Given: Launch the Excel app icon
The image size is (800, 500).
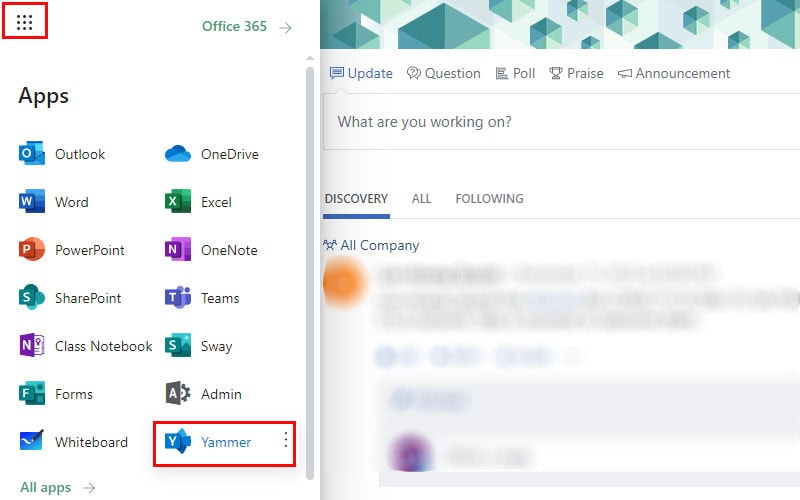Looking at the screenshot, I should click(x=178, y=202).
